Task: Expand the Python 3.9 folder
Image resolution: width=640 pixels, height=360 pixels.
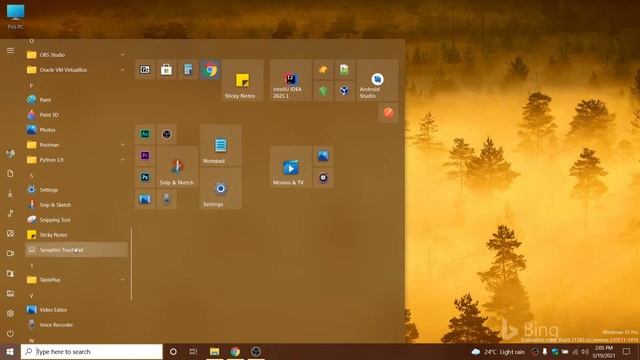Action: pos(76,160)
